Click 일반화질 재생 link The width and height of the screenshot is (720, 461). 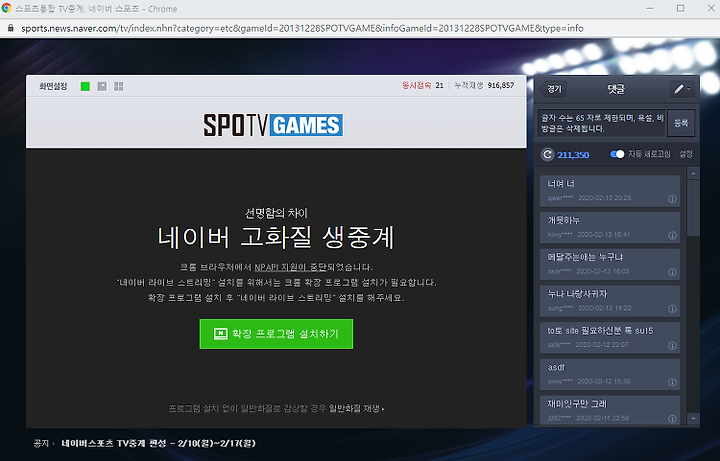click(x=356, y=408)
